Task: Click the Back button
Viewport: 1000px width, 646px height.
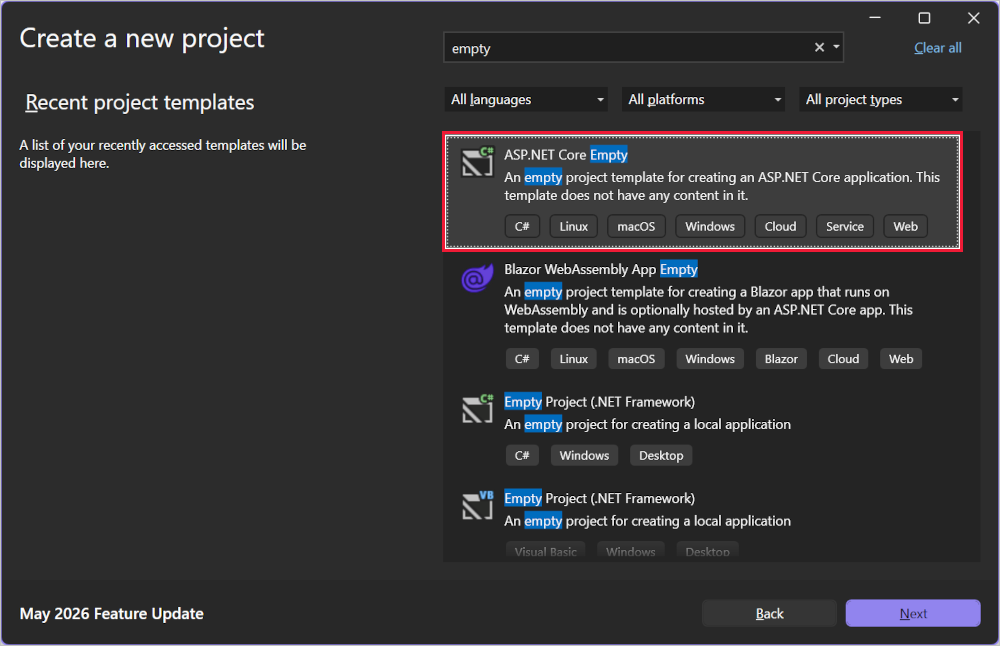Action: click(769, 613)
